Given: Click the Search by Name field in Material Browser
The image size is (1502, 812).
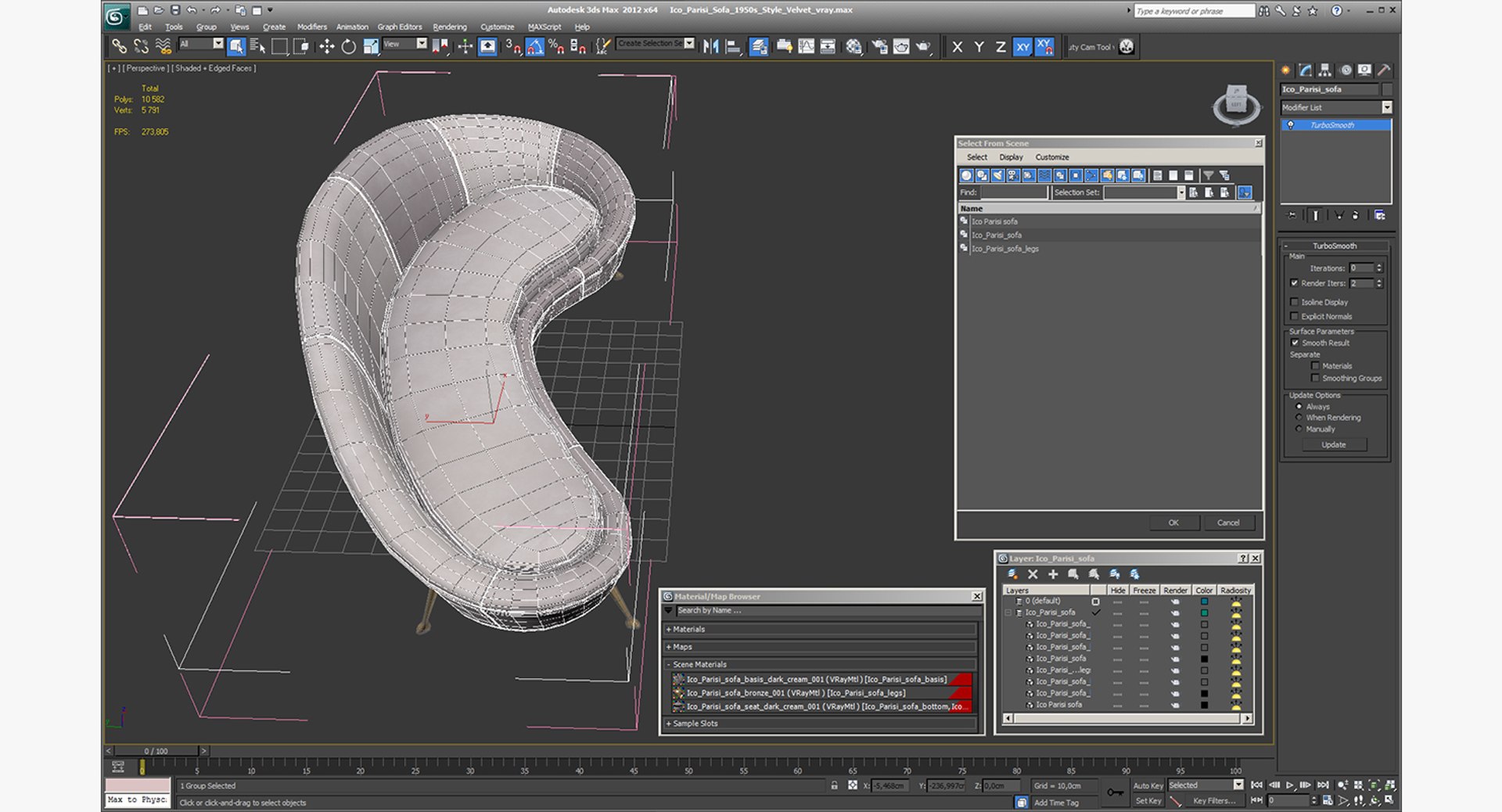Looking at the screenshot, I should 826,610.
